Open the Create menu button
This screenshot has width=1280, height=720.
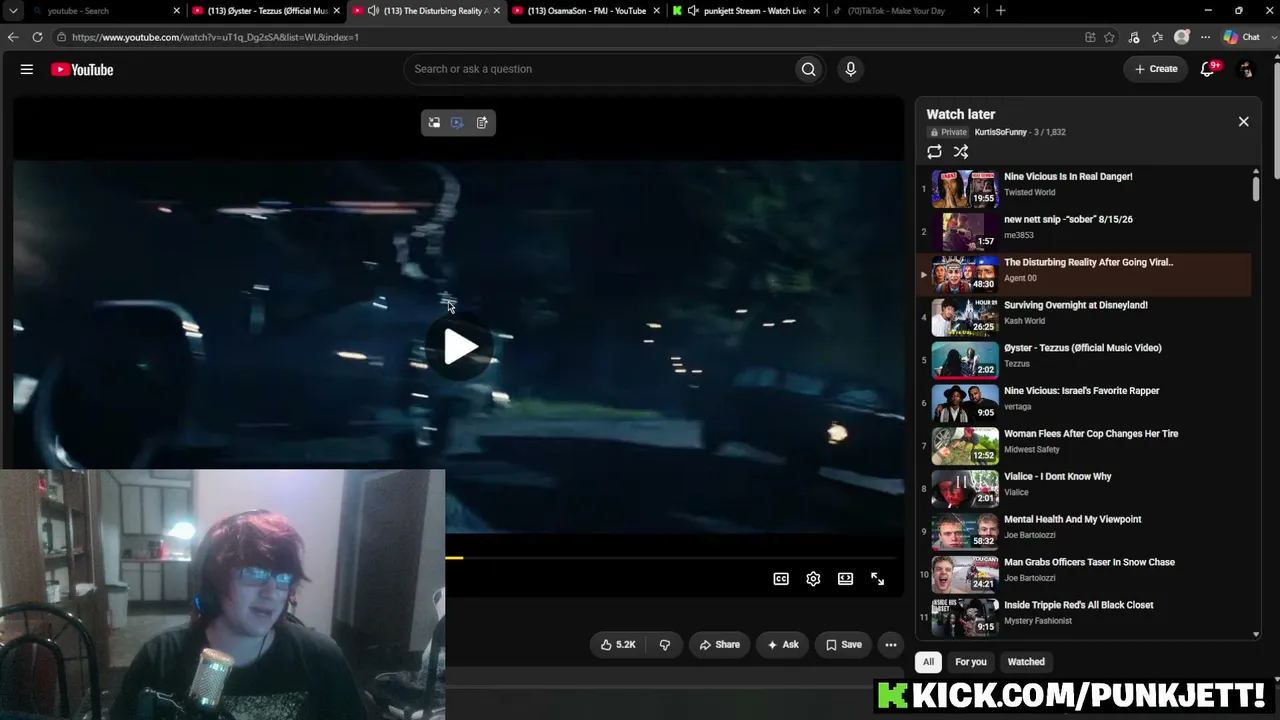tap(1156, 69)
